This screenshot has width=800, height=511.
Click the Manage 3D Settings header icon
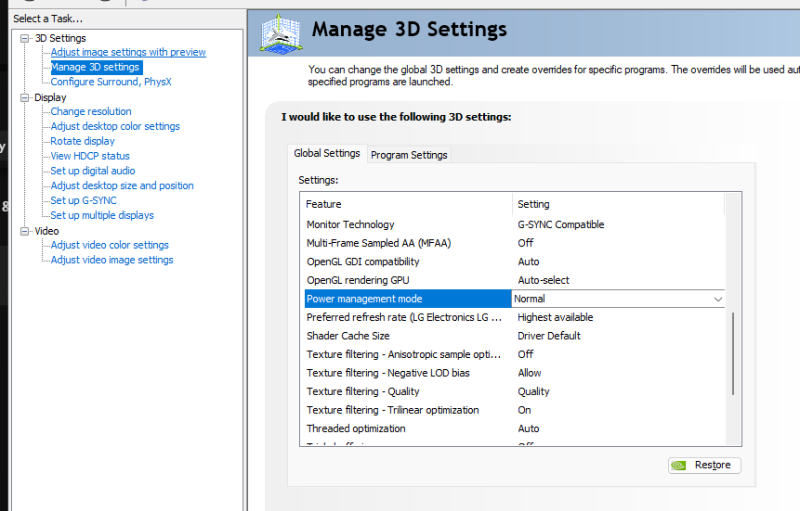pyautogui.click(x=280, y=34)
